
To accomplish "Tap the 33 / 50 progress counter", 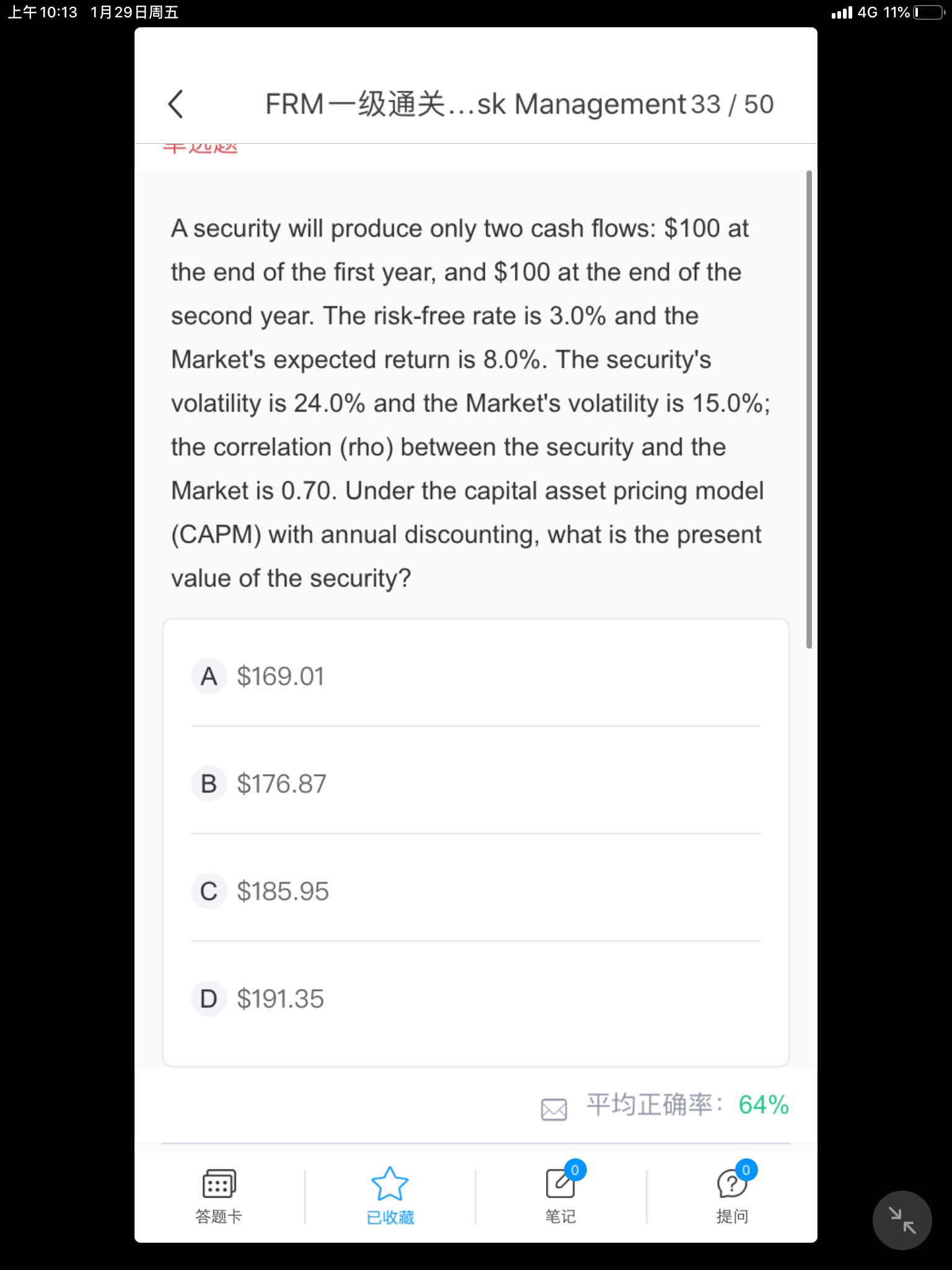I will (732, 104).
